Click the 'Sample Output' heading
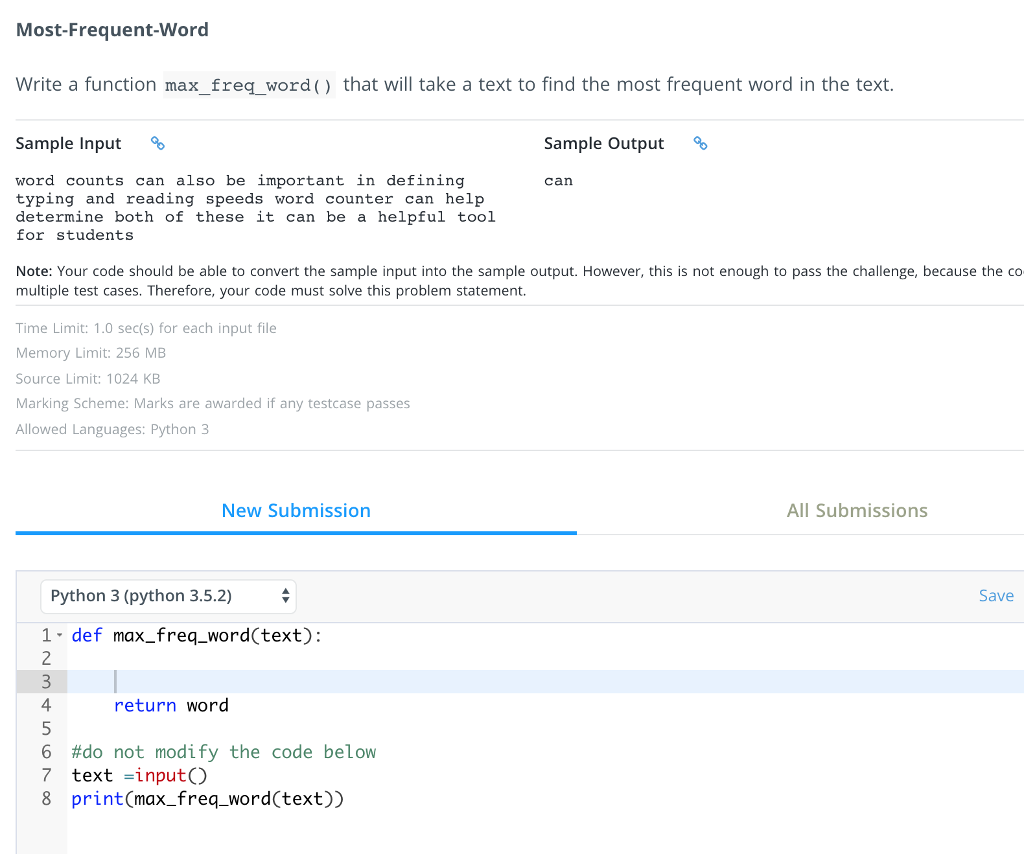 coord(604,144)
